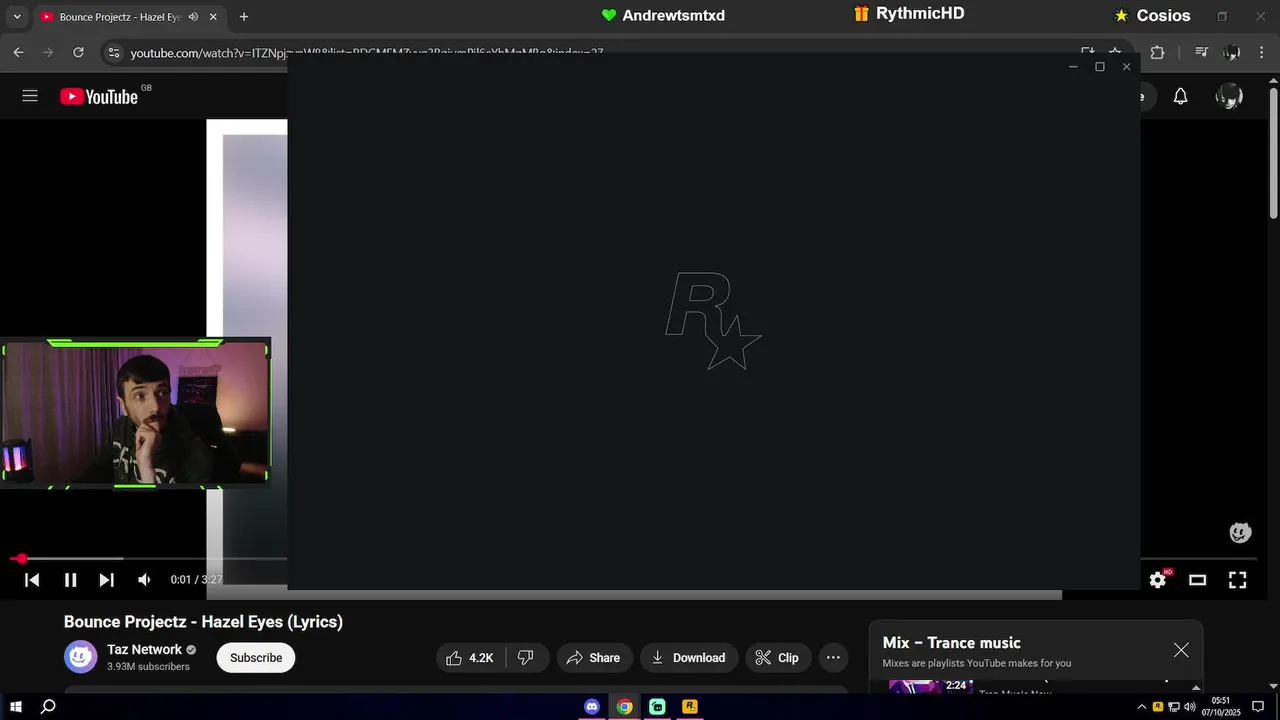The width and height of the screenshot is (1280, 720).
Task: Open the Windows Start menu
Action: (16, 706)
